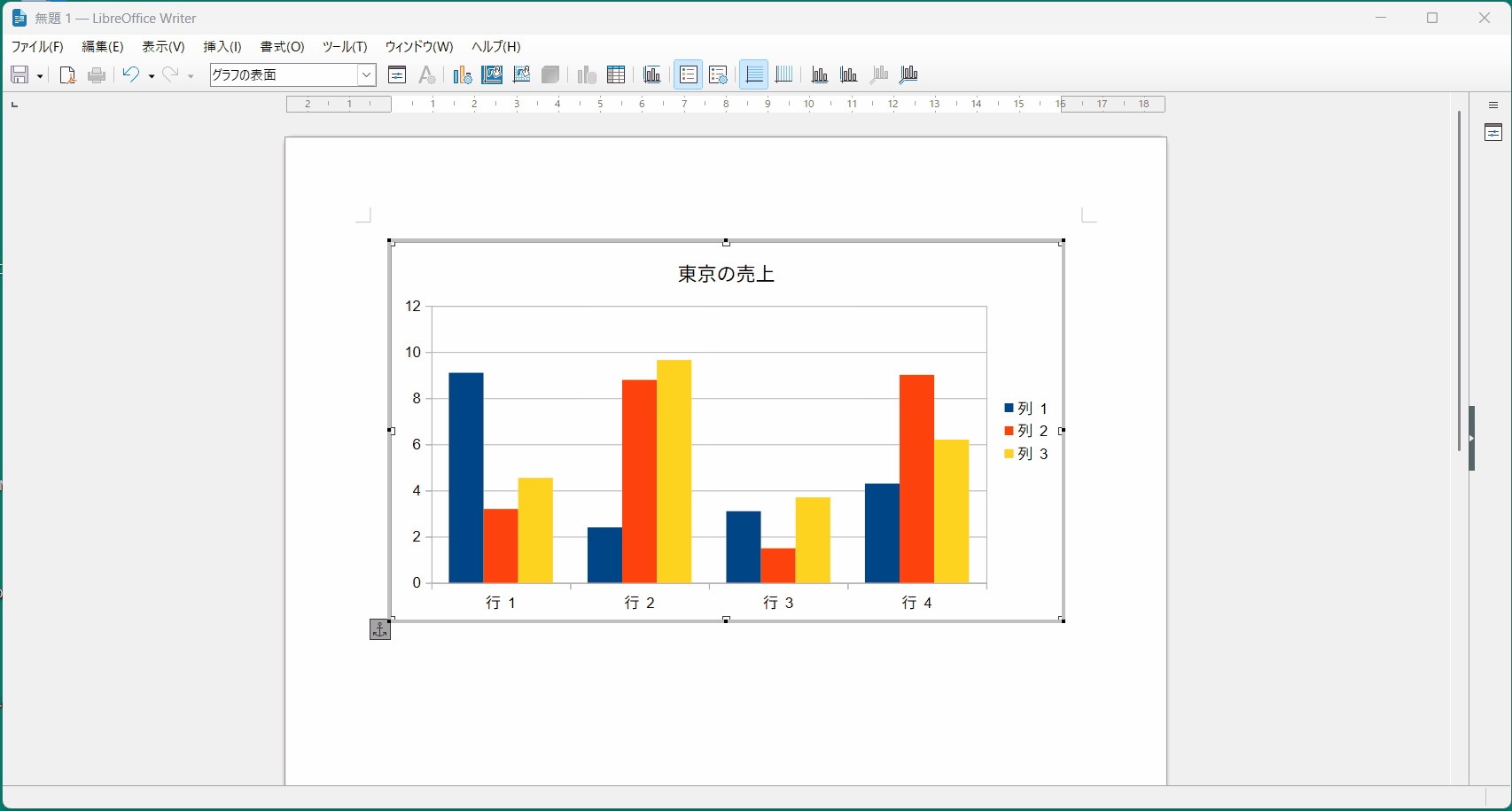This screenshot has width=1512, height=811.
Task: Open the Chart Area format icon
Action: [492, 75]
